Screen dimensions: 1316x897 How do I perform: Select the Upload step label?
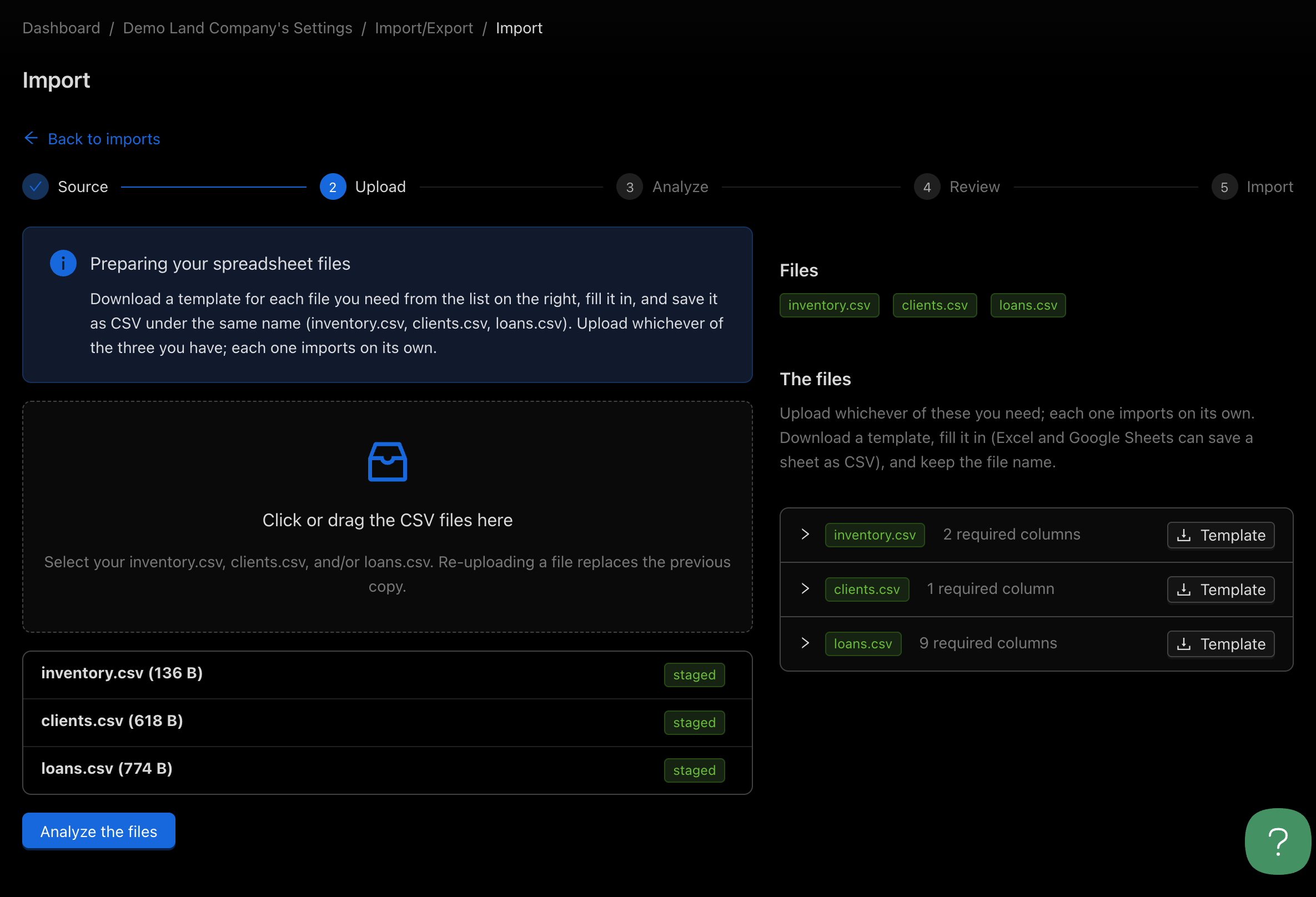pos(380,187)
